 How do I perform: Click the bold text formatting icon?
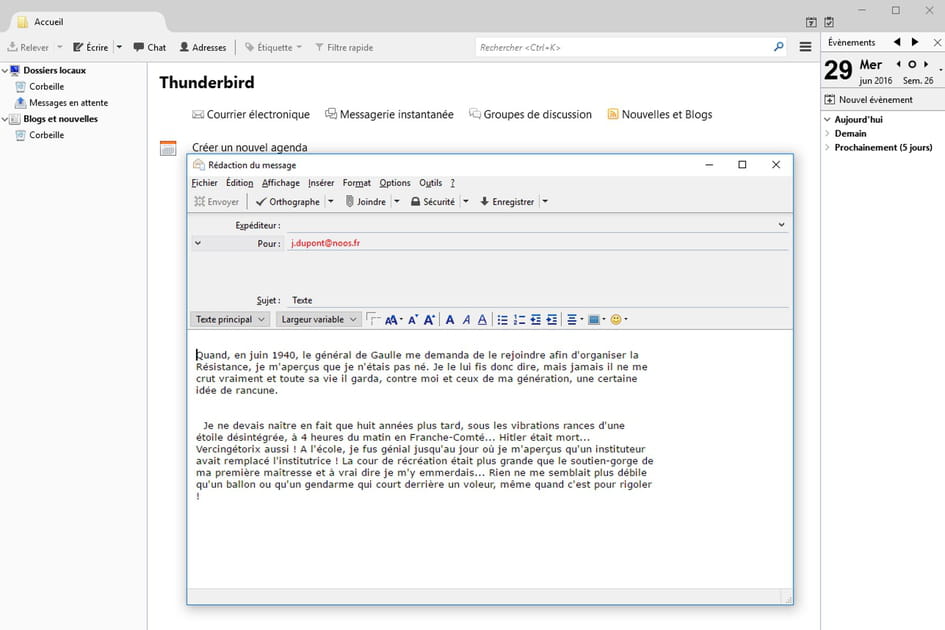tap(450, 320)
